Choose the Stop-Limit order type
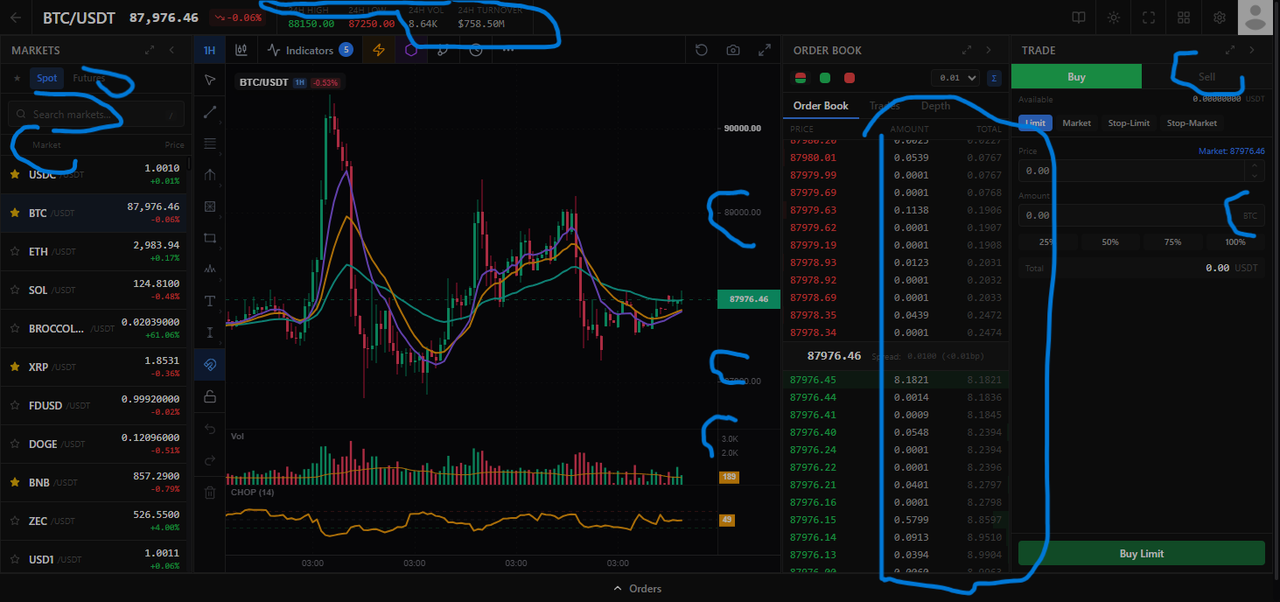Screen dimensions: 1280x602 point(1129,123)
